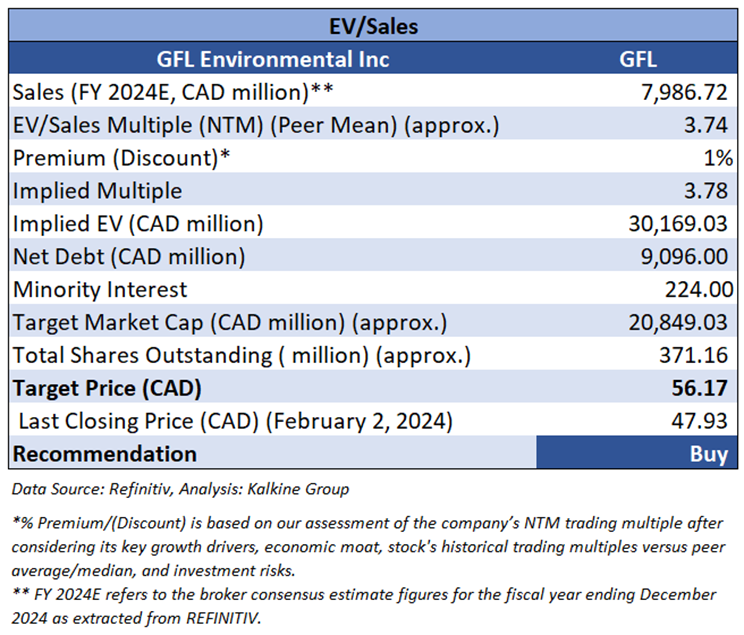The image size is (744, 635).
Task: Click the Total Shares Outstanding label
Action: point(242,355)
